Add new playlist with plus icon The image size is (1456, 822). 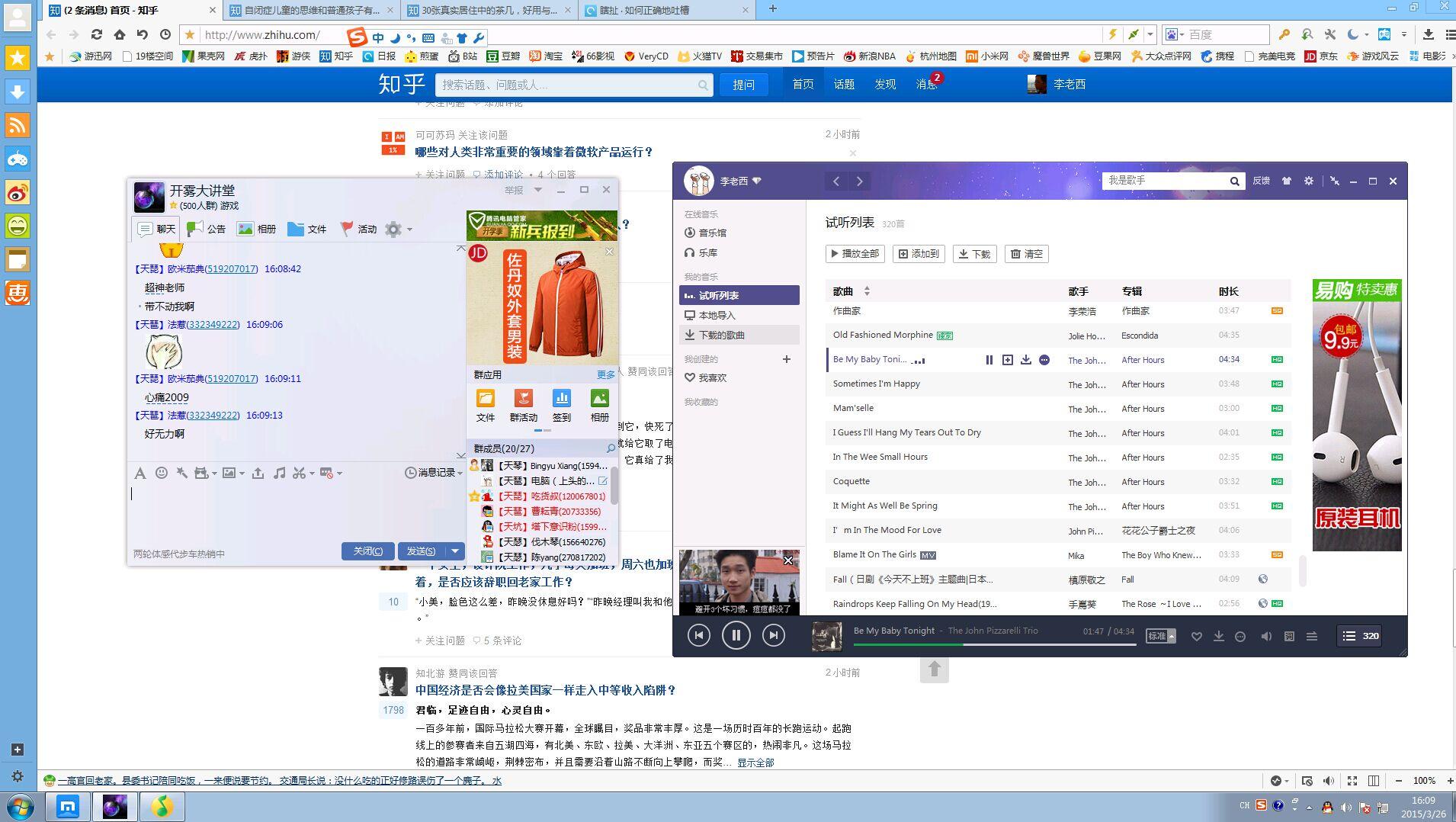click(787, 359)
